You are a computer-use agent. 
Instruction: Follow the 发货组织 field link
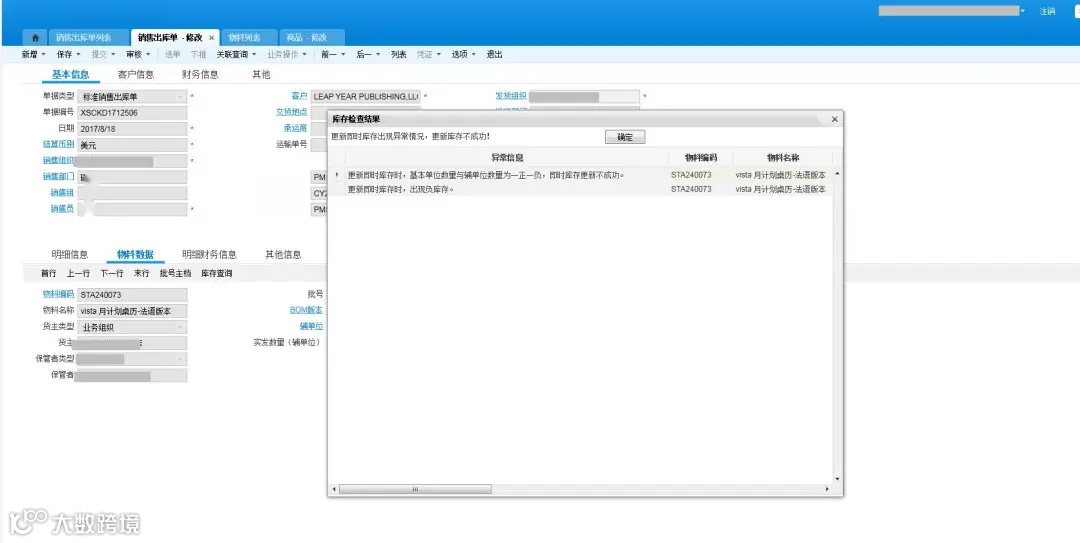(x=510, y=96)
